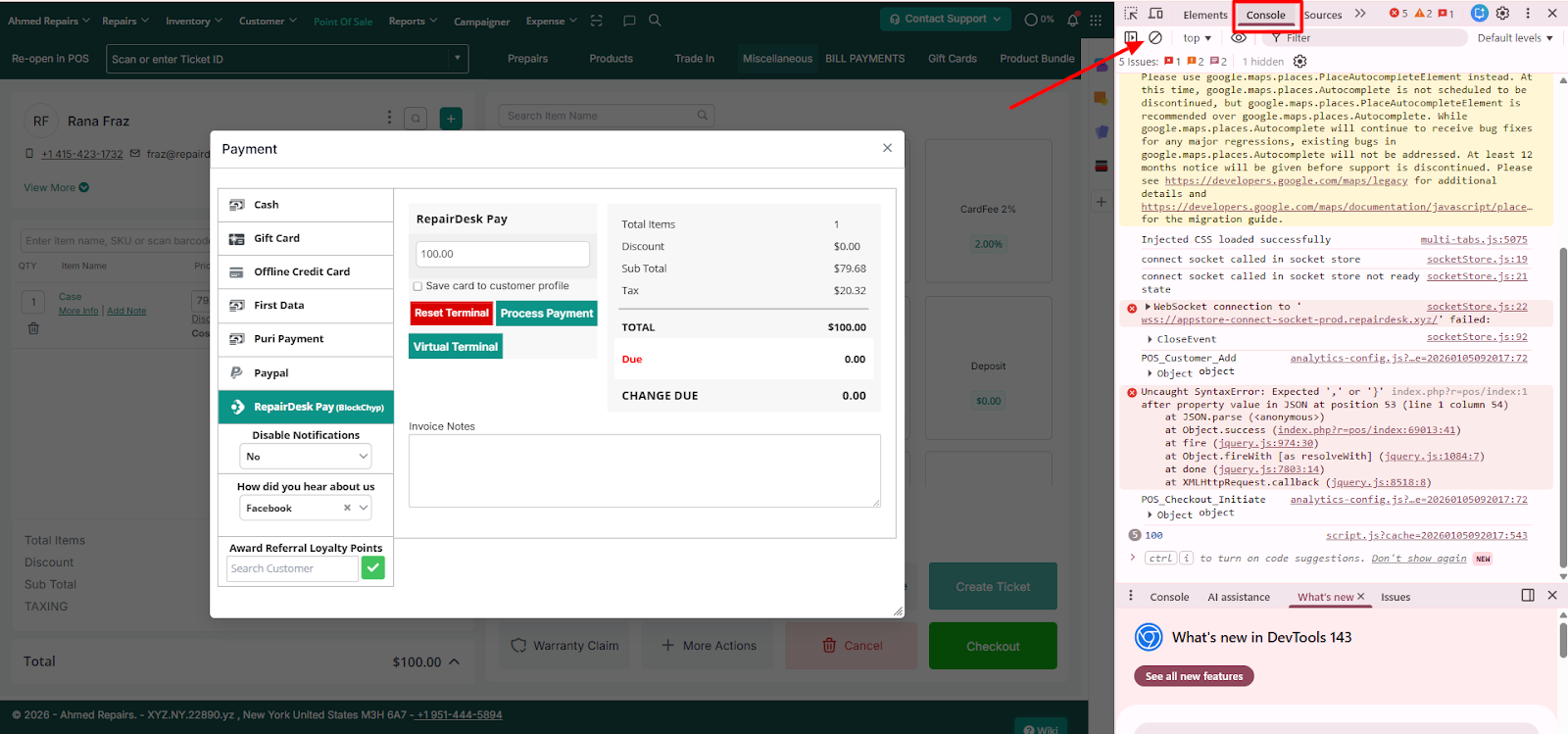Click the Search Customer referral field
The image size is (1568, 734).
pyautogui.click(x=292, y=568)
